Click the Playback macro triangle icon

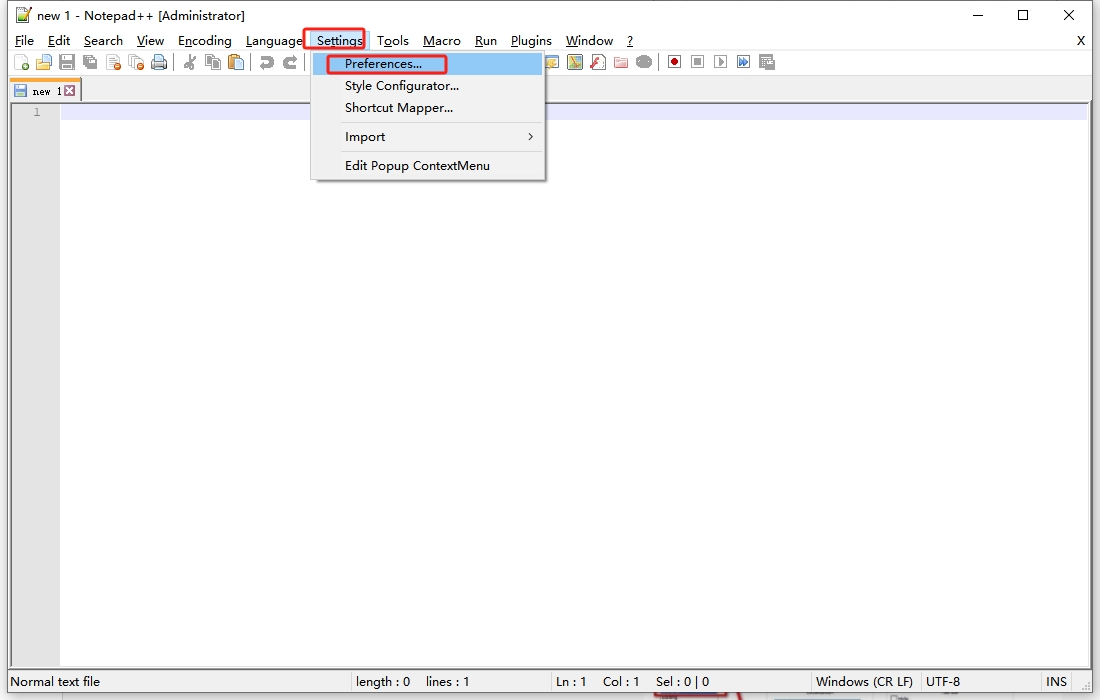(x=720, y=62)
